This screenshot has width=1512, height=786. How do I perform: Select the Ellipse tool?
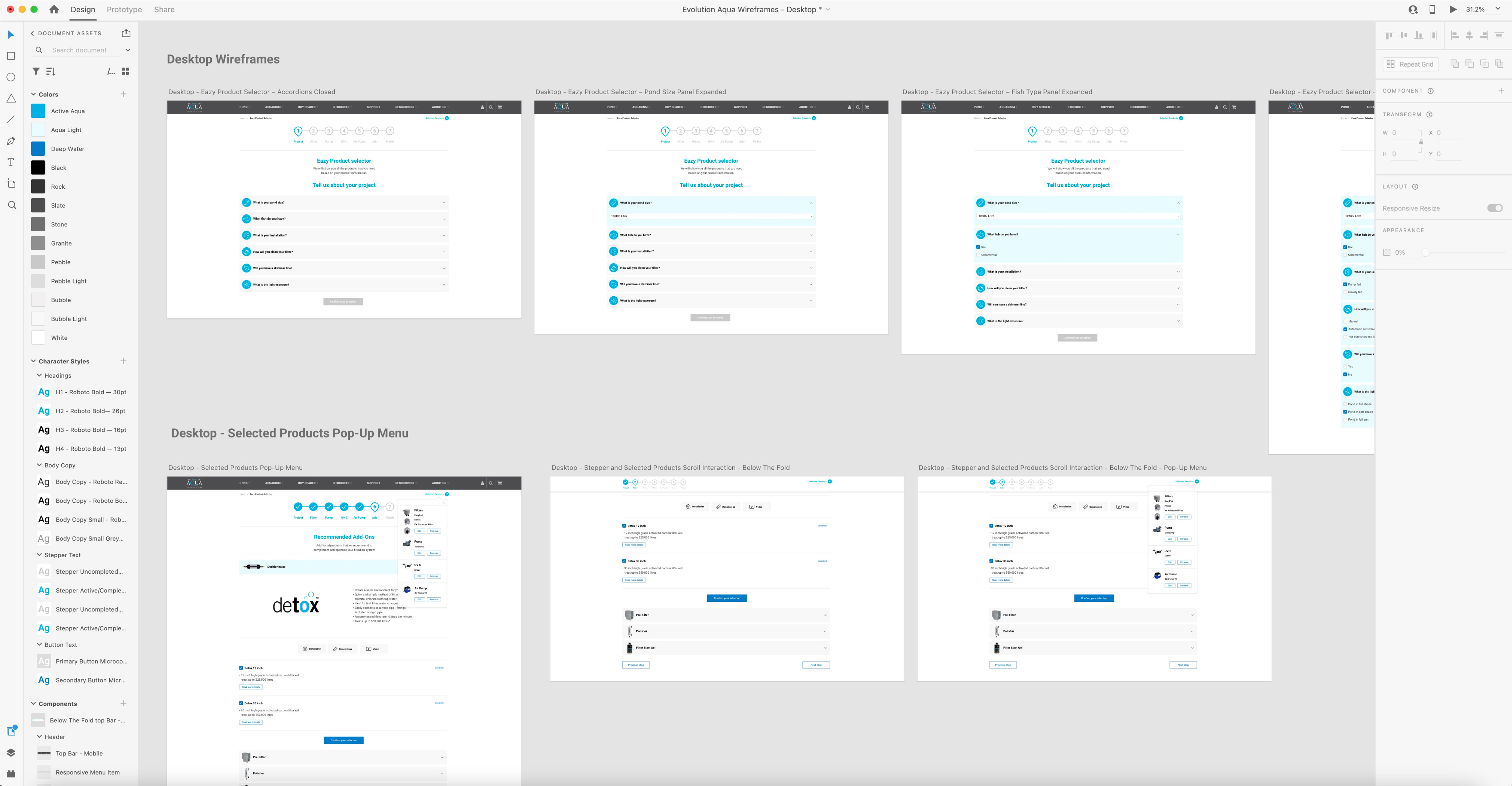(11, 77)
